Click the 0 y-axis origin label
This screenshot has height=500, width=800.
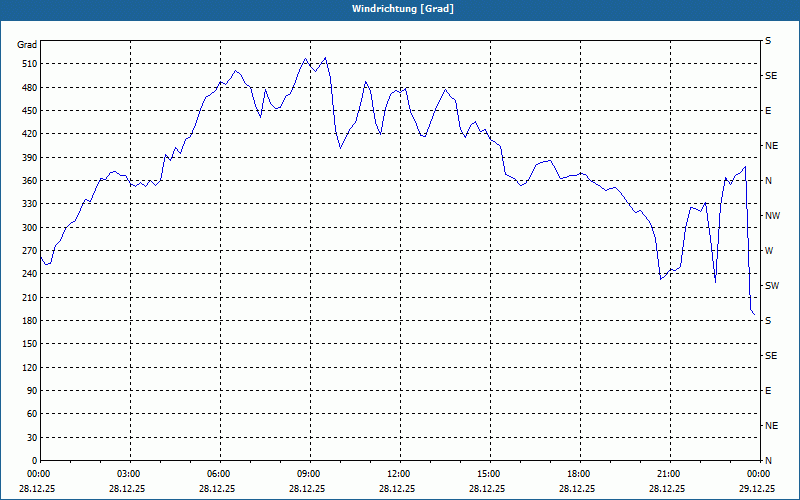[x=34, y=461]
